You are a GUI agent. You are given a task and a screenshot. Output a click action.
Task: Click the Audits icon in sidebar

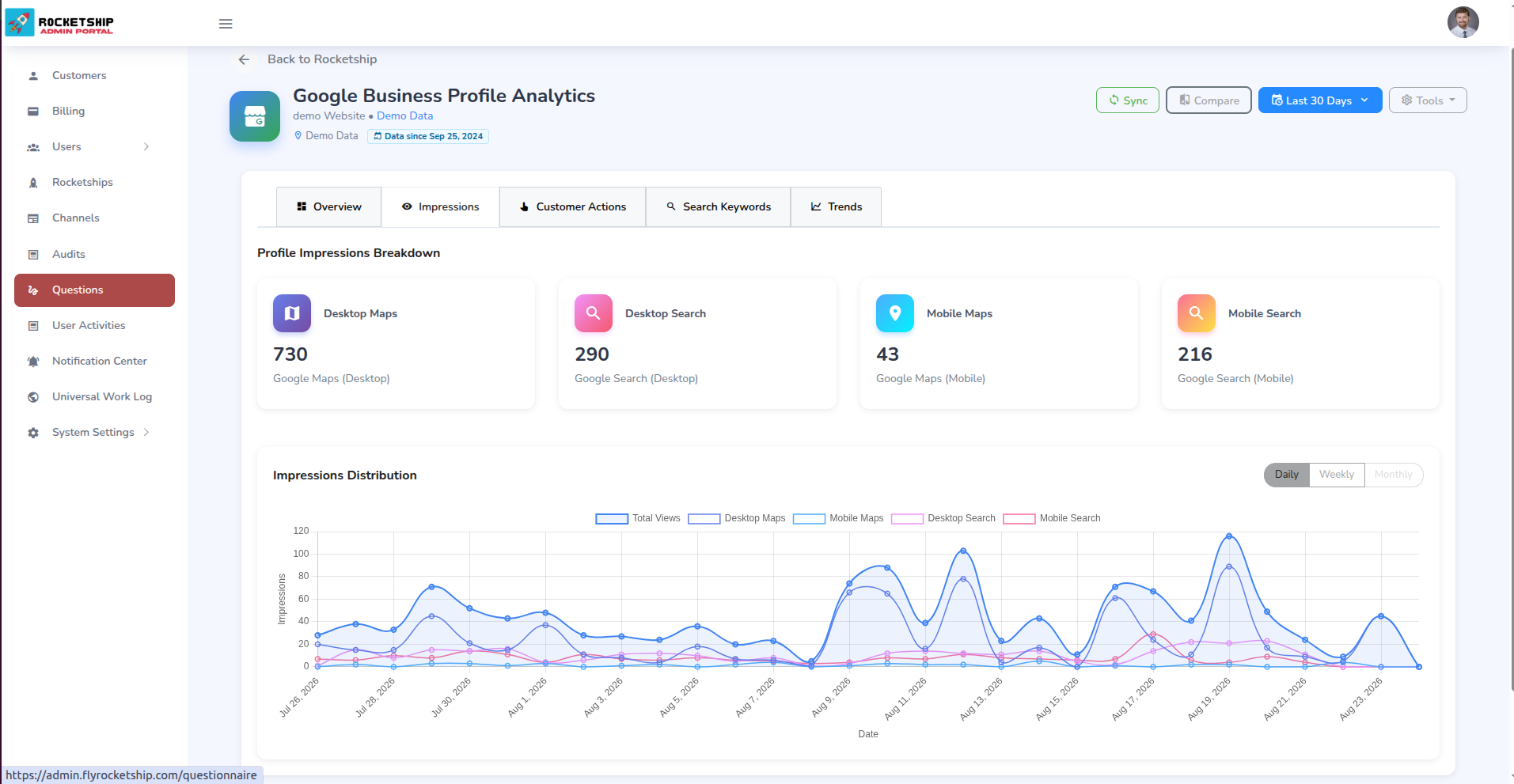pos(33,255)
